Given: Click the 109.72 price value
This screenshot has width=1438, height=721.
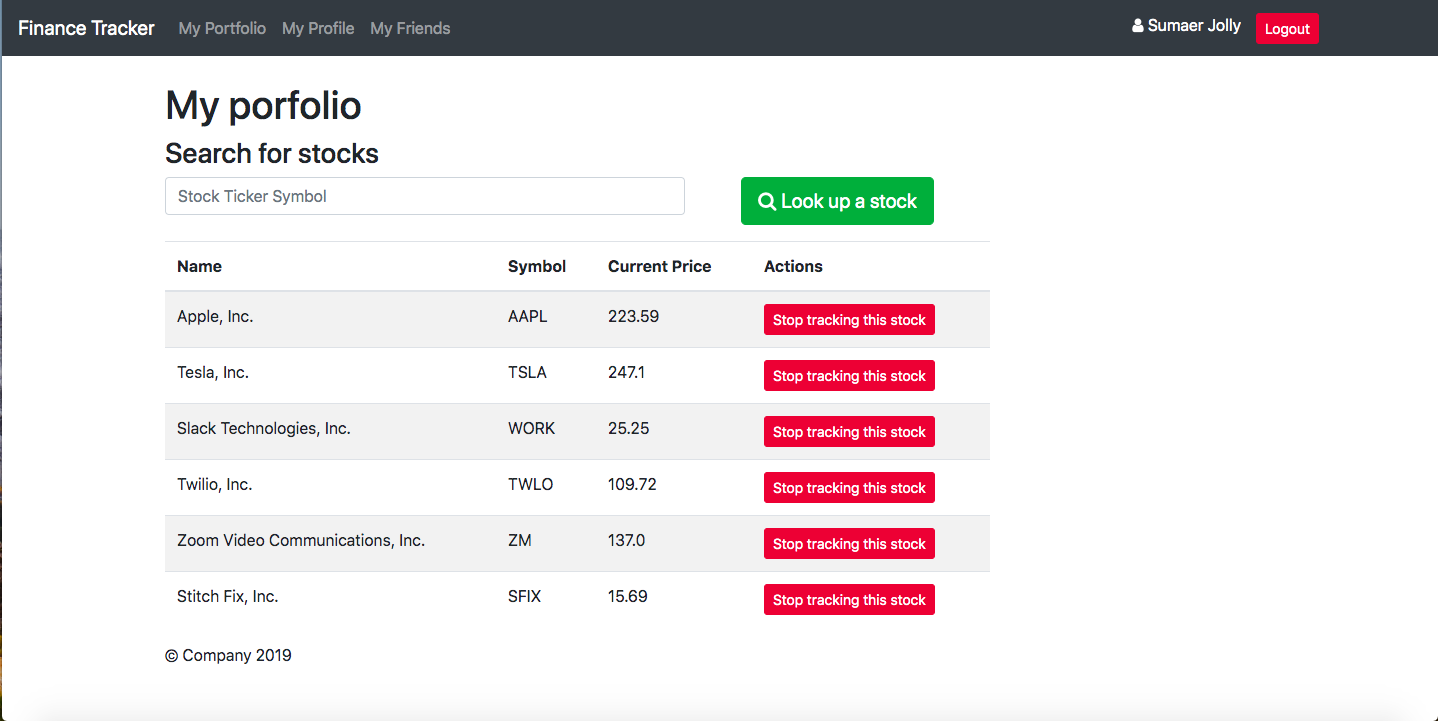Looking at the screenshot, I should (632, 484).
